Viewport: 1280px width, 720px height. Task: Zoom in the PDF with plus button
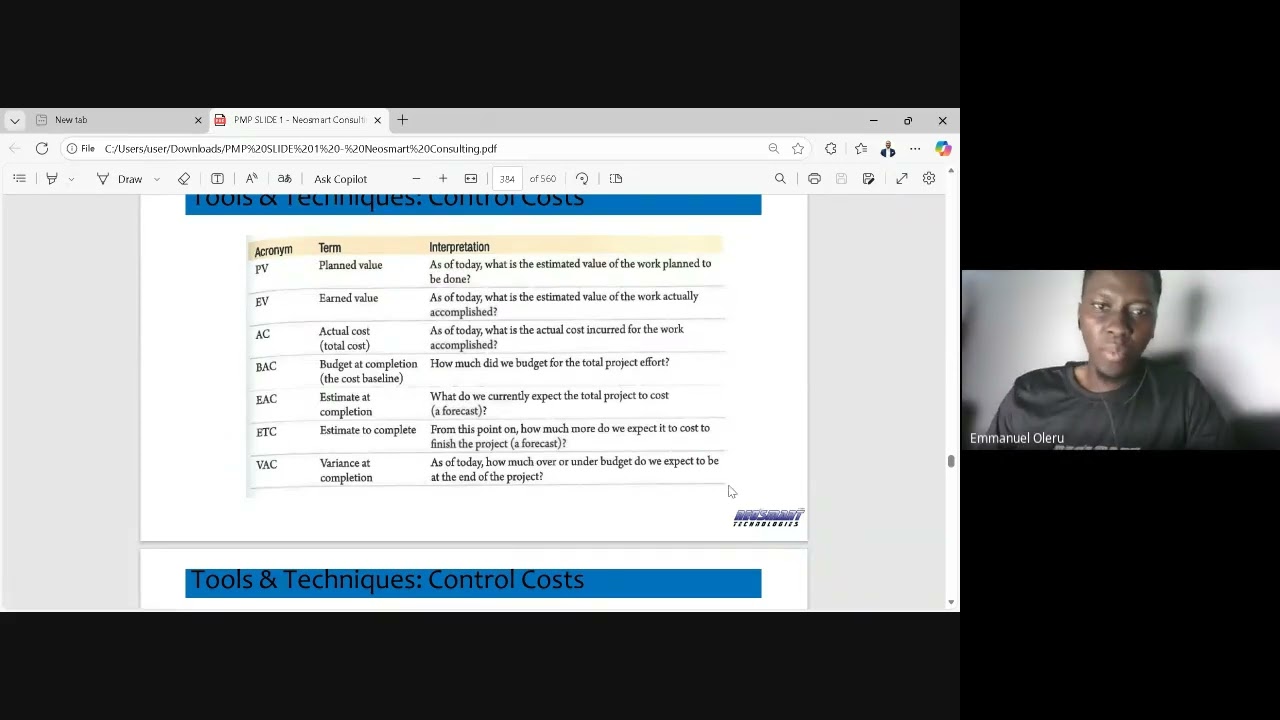pos(443,179)
